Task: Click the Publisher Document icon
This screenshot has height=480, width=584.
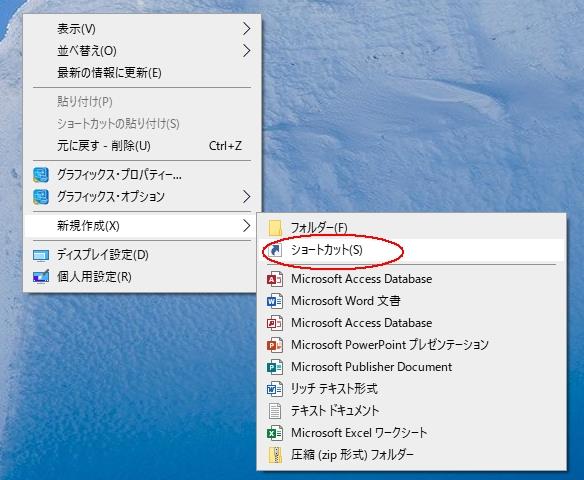Action: (x=275, y=367)
